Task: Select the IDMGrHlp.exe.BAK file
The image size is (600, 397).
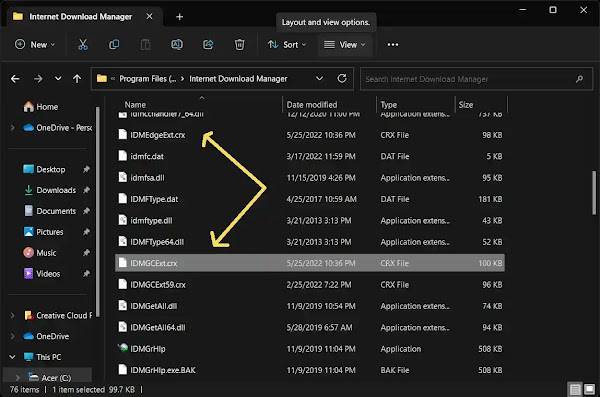Action: (310, 370)
